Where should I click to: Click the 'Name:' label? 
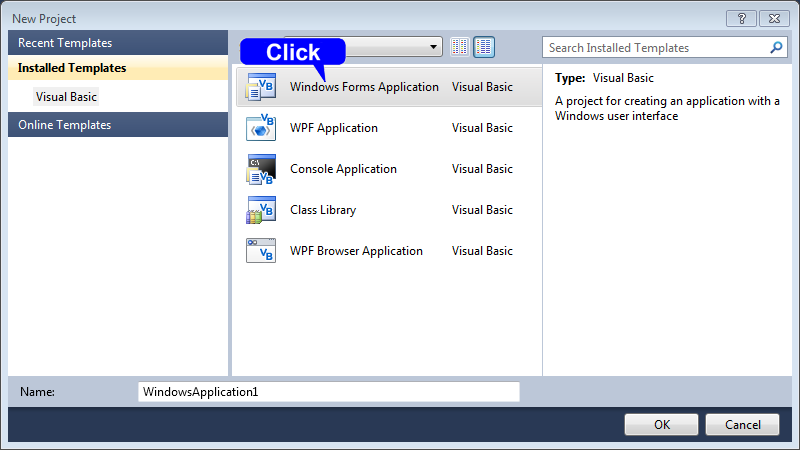37,392
